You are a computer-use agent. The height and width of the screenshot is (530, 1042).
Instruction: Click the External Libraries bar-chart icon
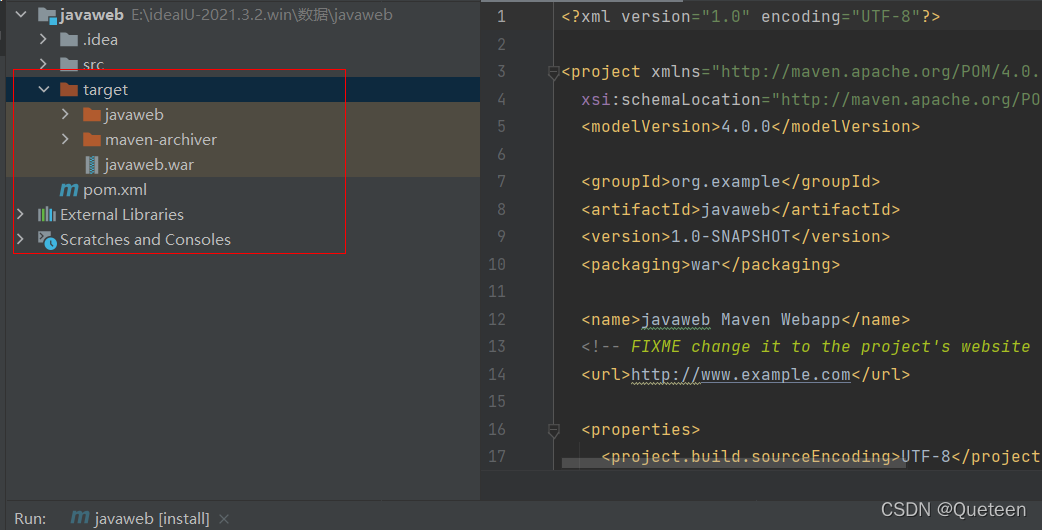[47, 214]
